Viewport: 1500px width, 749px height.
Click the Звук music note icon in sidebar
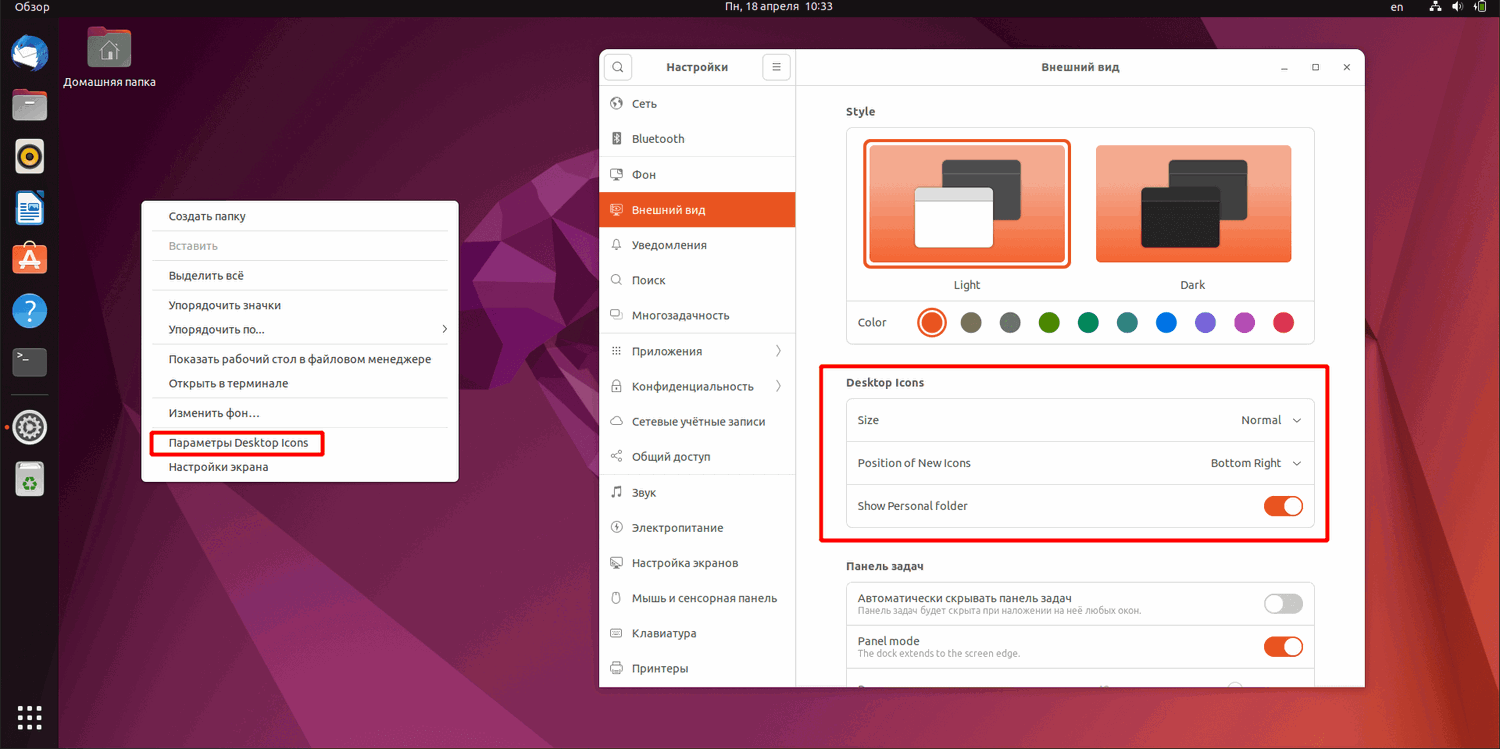tap(616, 493)
